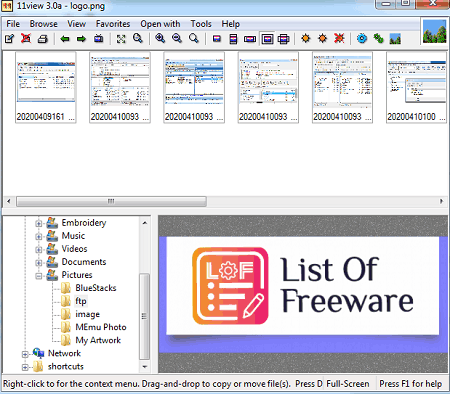Select the fit-to-height mode icon
Image resolution: width=450 pixels, height=394 pixels.
click(233, 39)
